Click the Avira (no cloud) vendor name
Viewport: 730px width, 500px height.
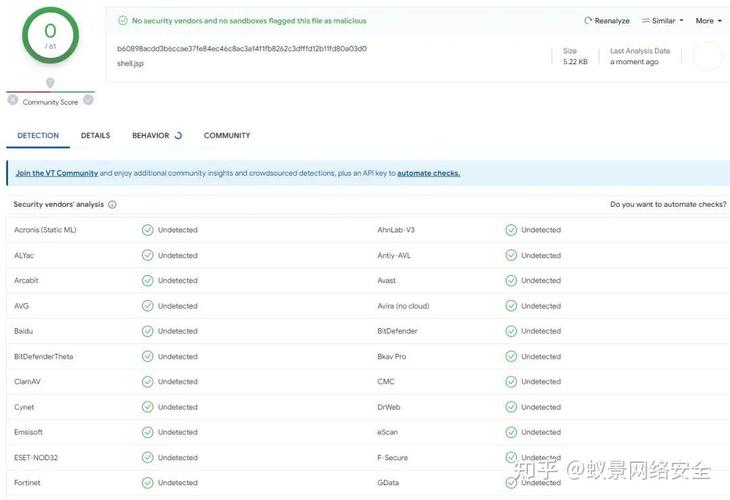click(x=403, y=306)
